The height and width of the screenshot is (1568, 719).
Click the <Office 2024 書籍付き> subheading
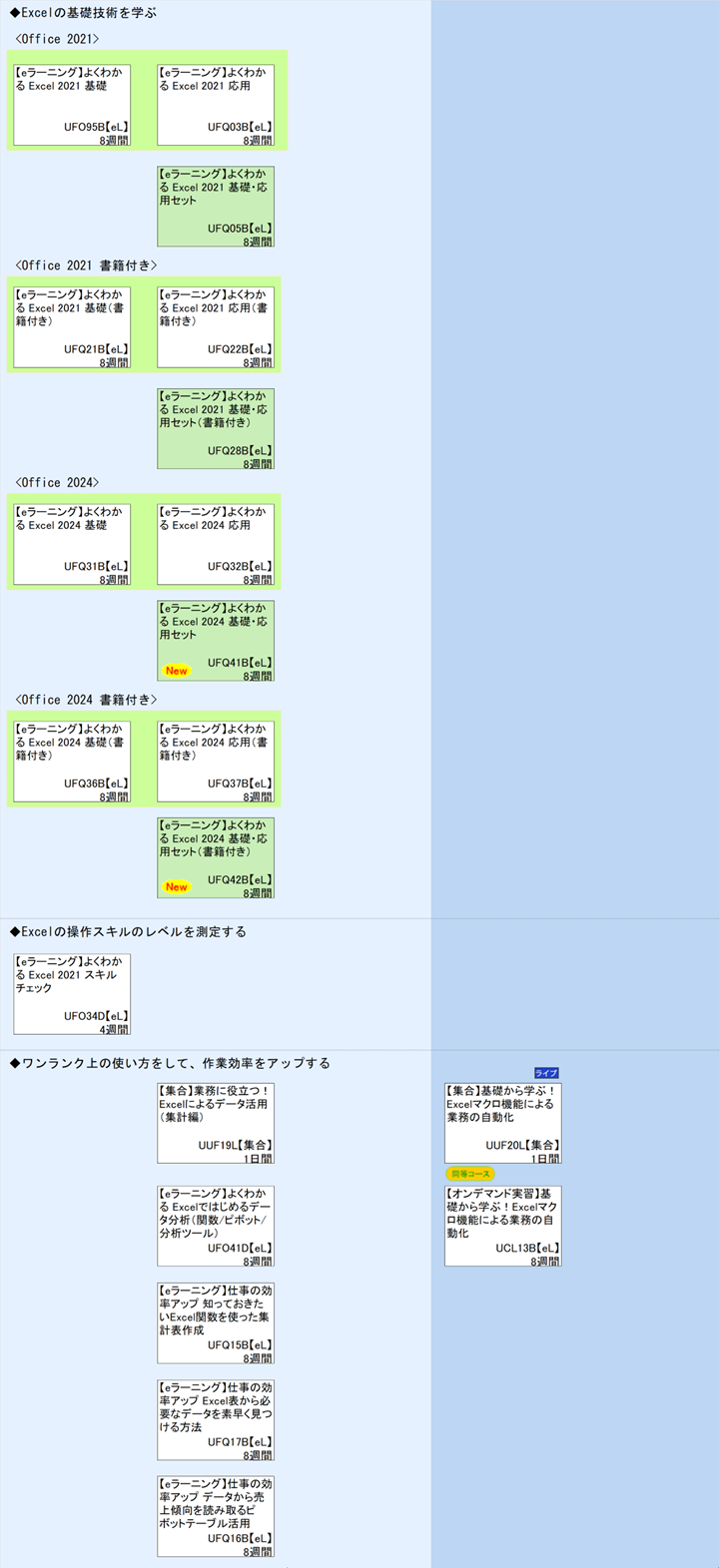(x=86, y=700)
